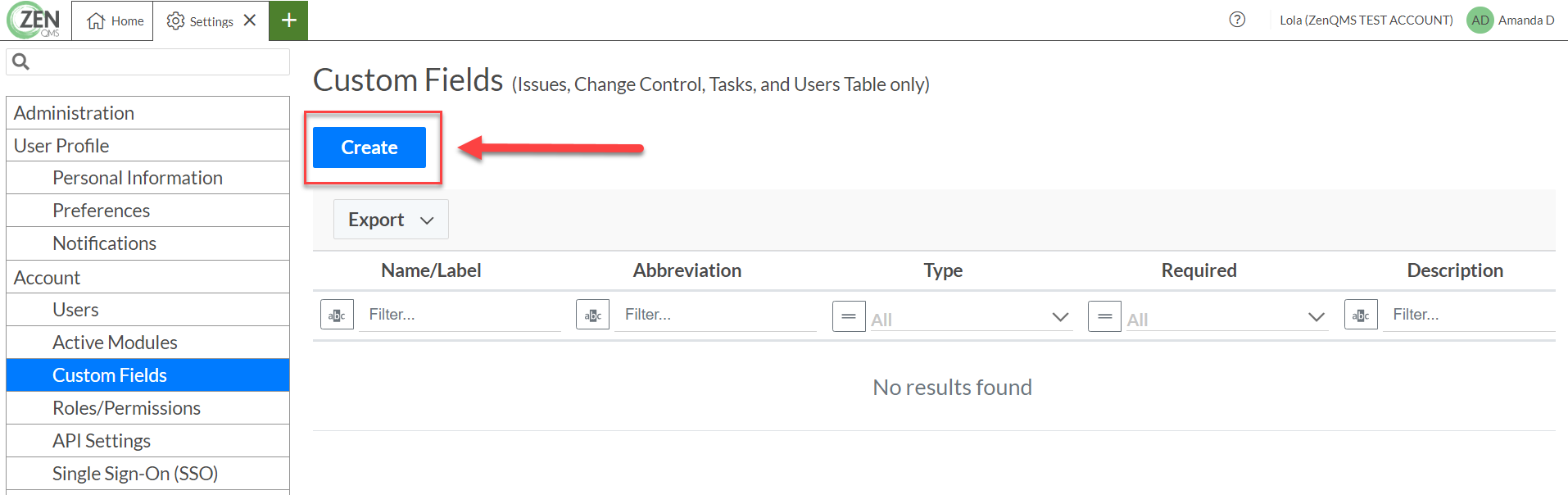Click the Description filter mode abc icon
The height and width of the screenshot is (495, 1568).
click(1361, 315)
